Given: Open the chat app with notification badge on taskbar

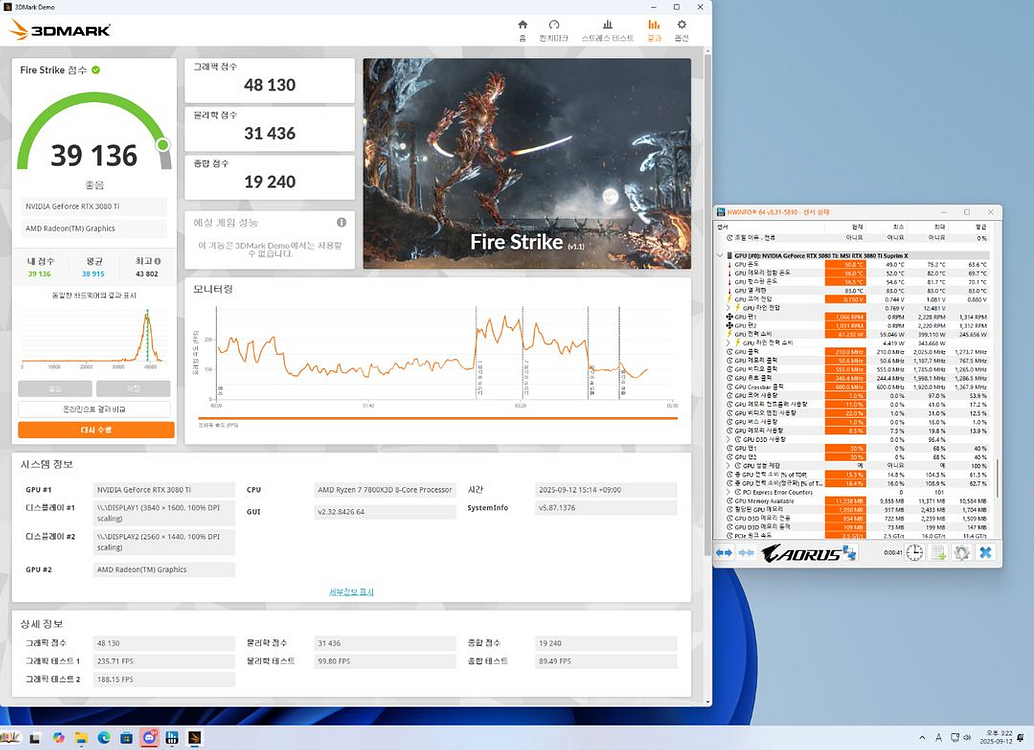Looking at the screenshot, I should tap(149, 737).
